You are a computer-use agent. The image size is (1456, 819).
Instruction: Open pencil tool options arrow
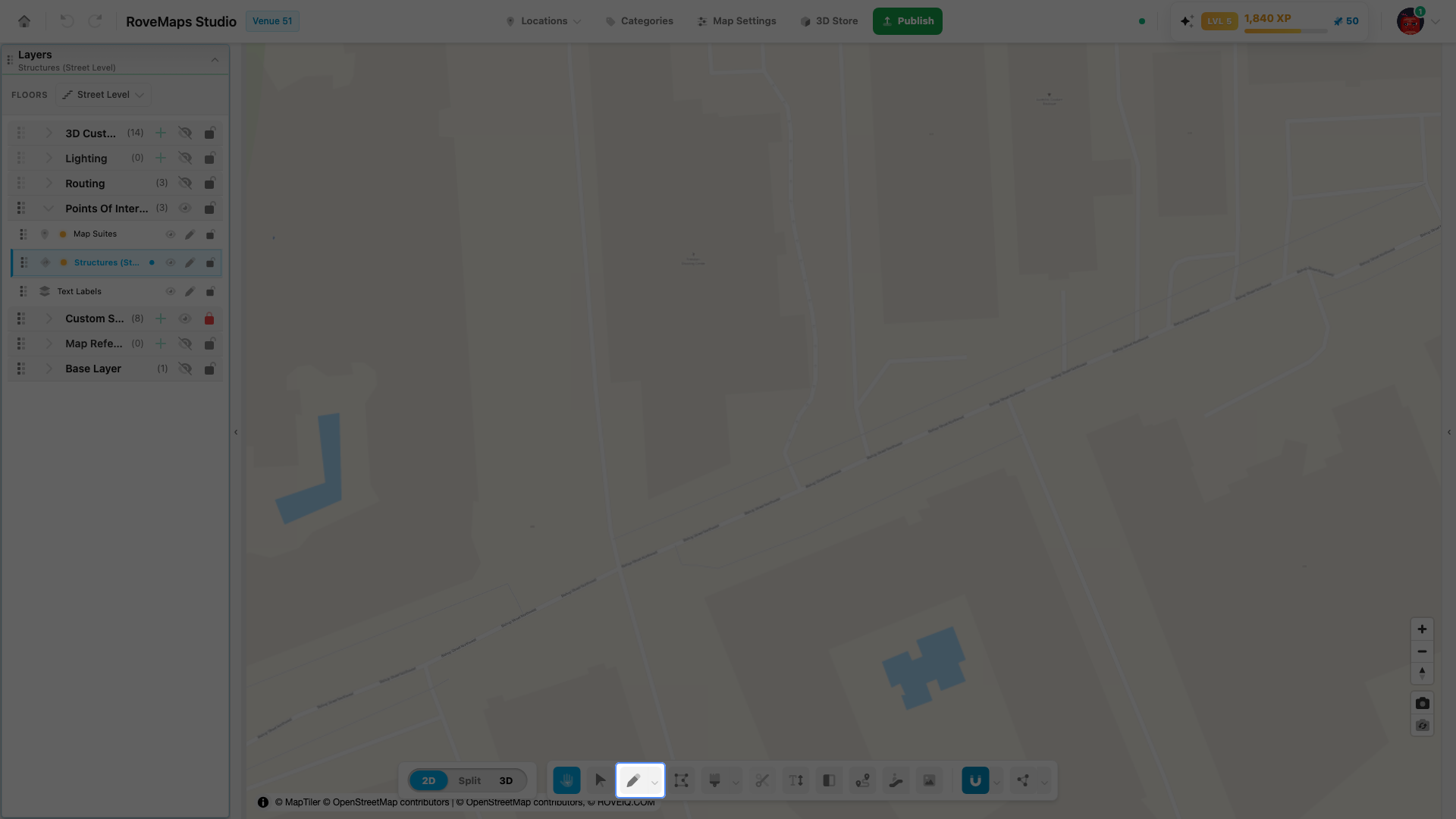[x=654, y=782]
